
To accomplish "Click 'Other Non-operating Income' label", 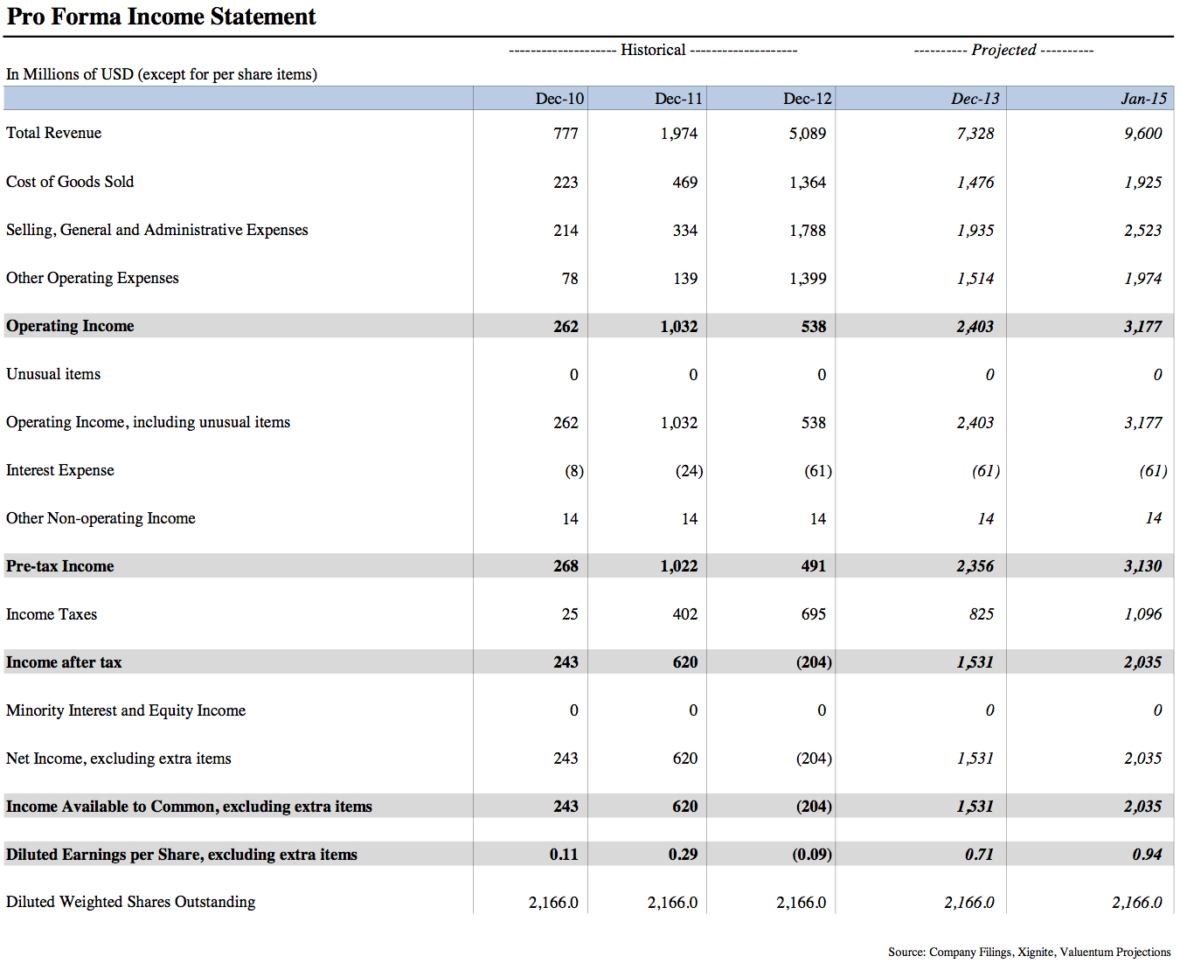I will [x=101, y=518].
